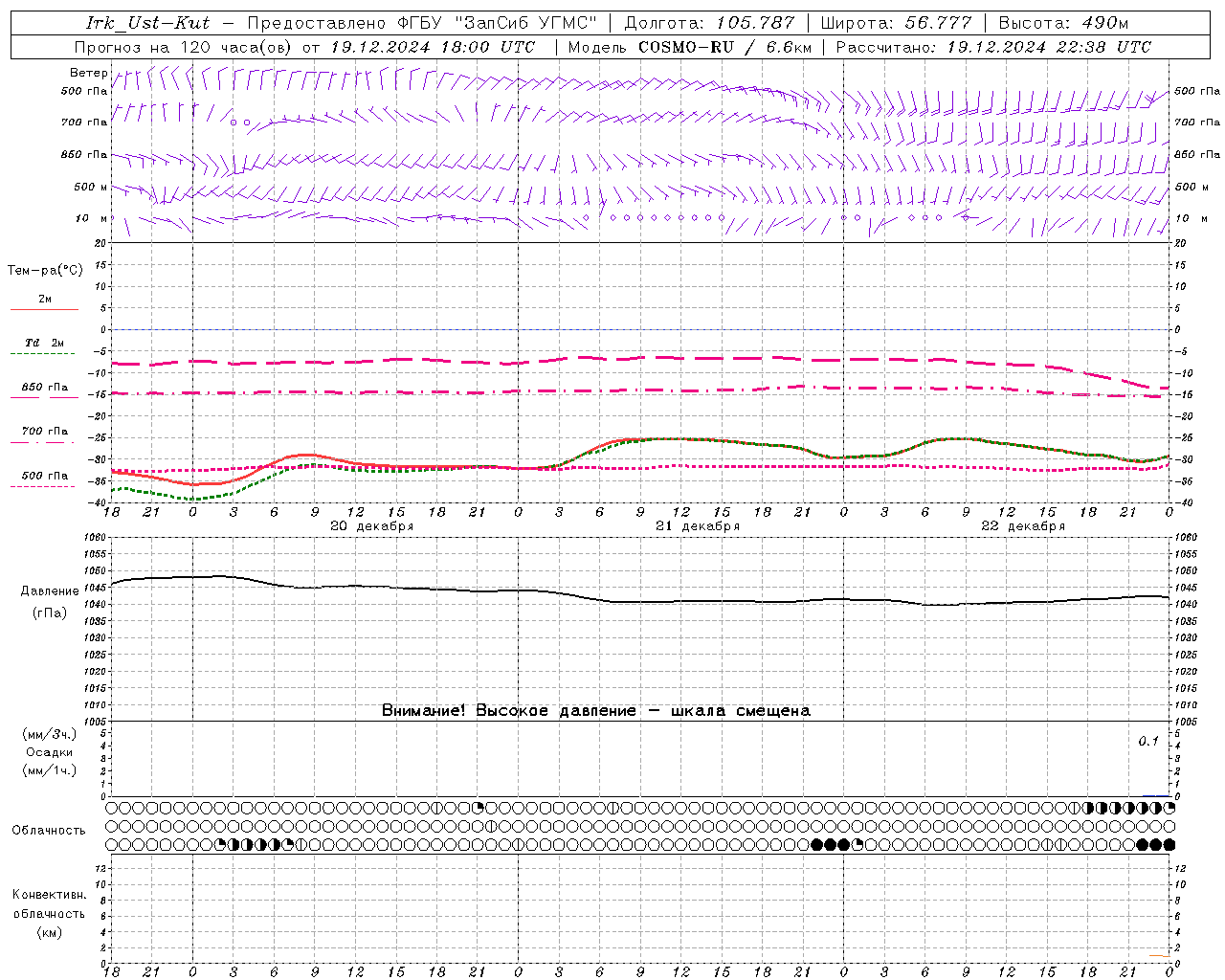Click the orange convective cloud mark

pos(1157,955)
